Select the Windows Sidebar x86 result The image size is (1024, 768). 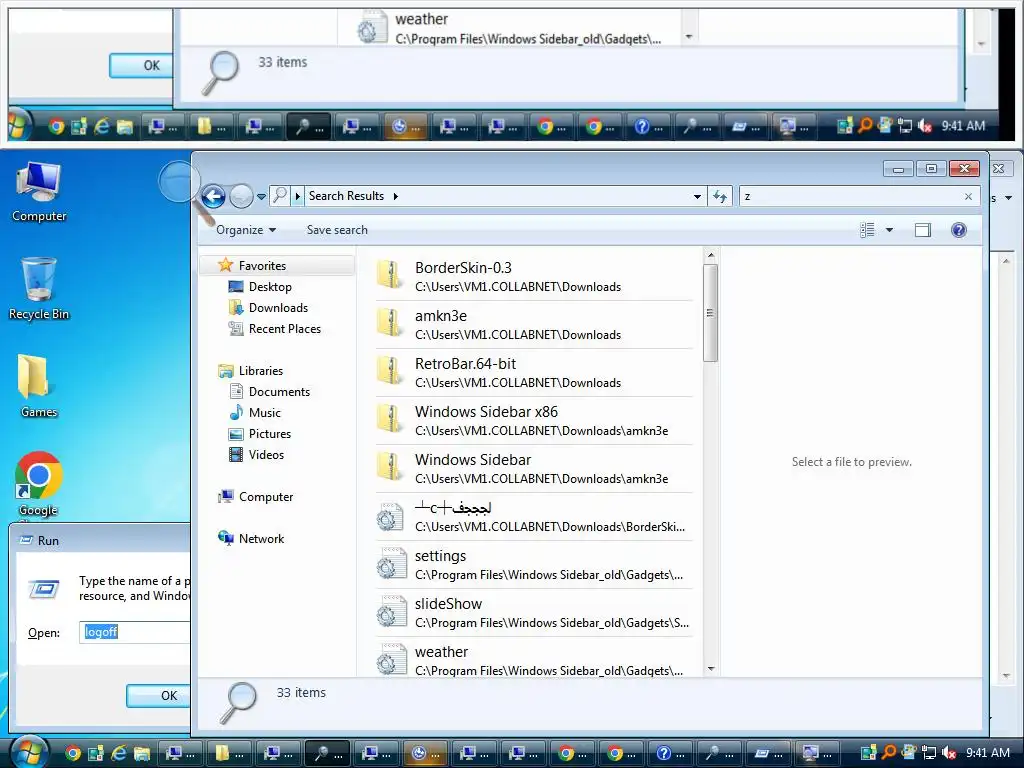[x=534, y=421]
